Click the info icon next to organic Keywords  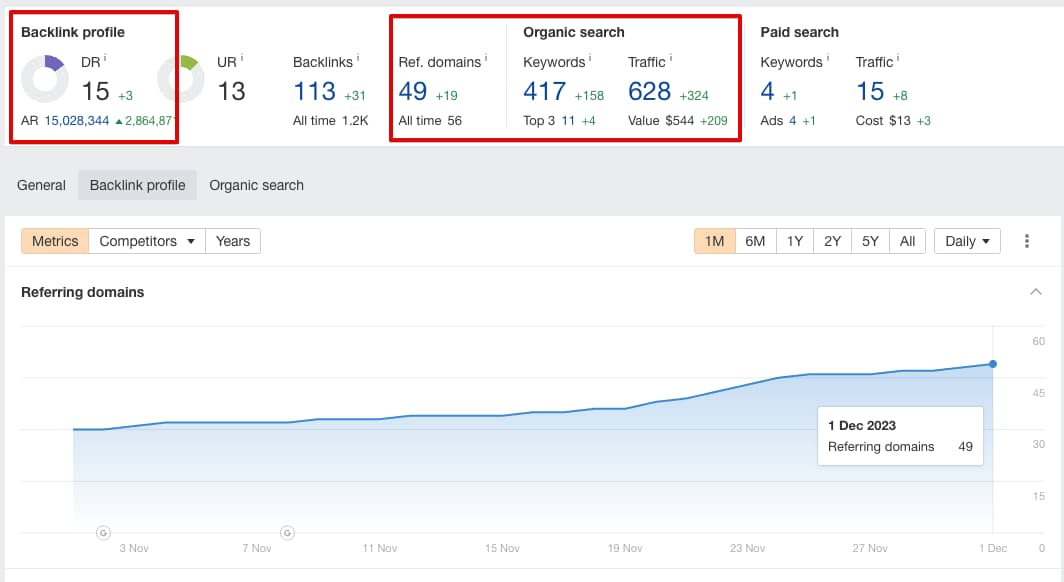click(590, 58)
